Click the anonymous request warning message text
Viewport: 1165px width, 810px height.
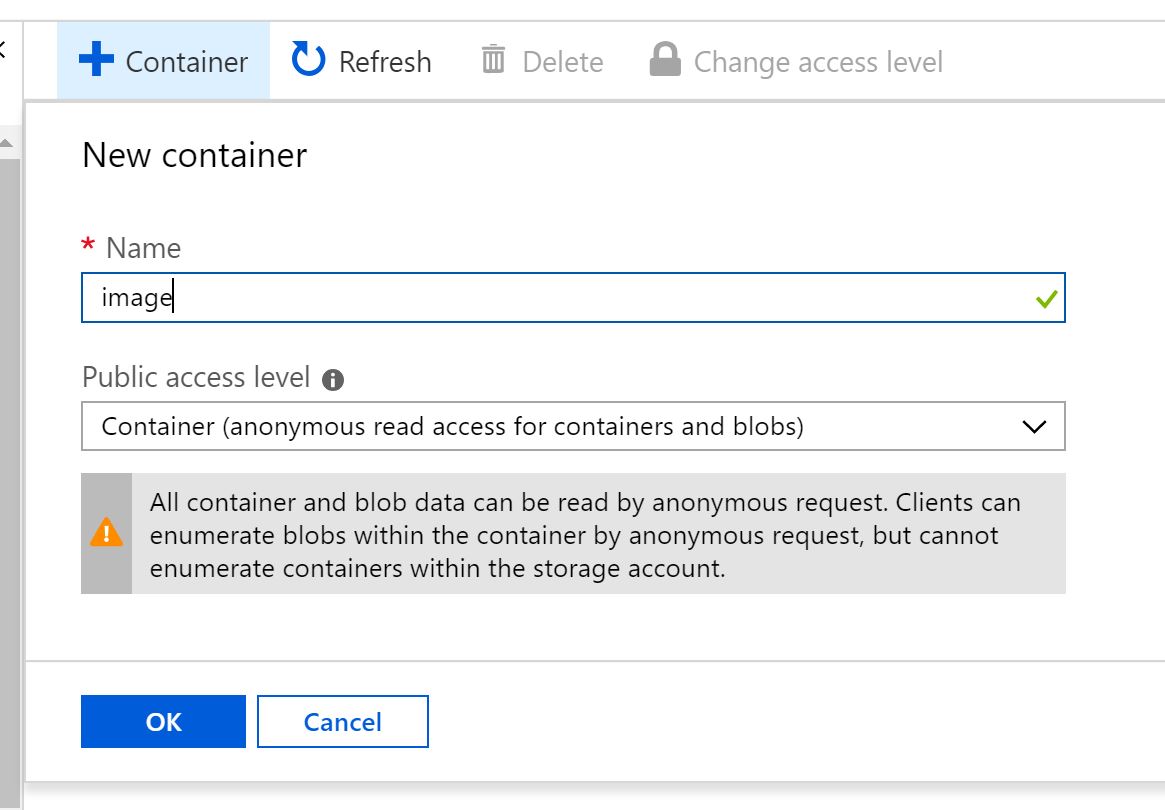[x=585, y=535]
